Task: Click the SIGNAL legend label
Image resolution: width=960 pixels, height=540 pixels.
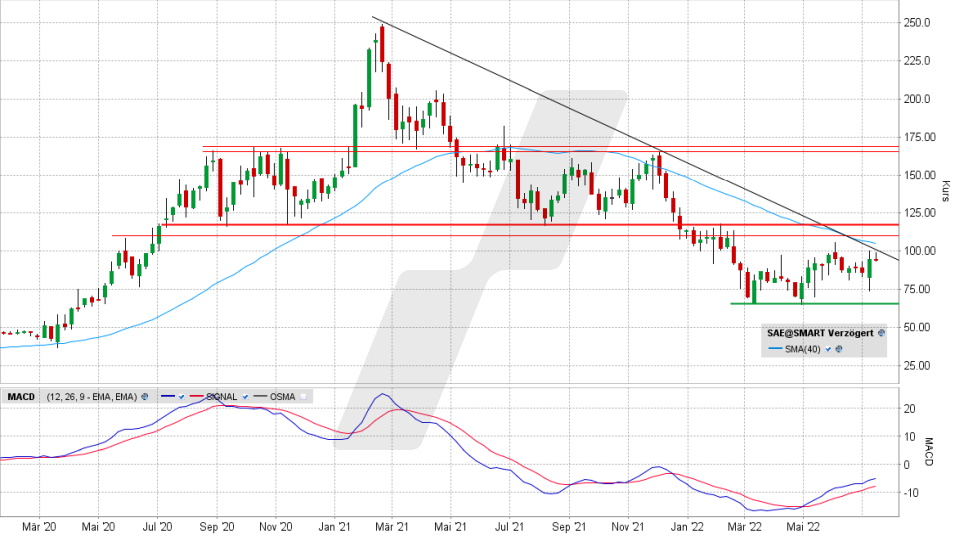Action: coord(222,397)
